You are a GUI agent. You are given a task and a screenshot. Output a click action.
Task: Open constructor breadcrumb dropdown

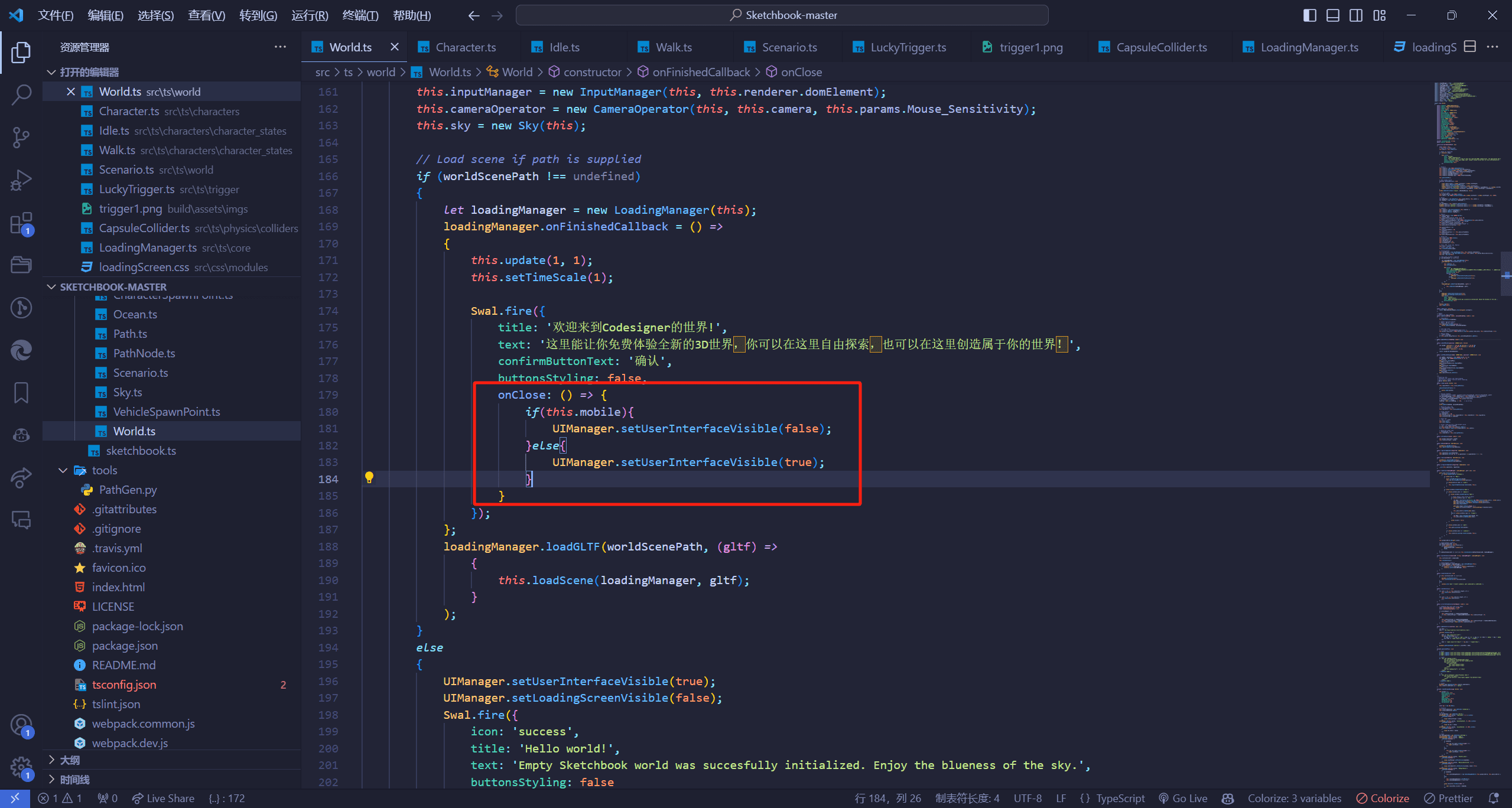pyautogui.click(x=585, y=72)
